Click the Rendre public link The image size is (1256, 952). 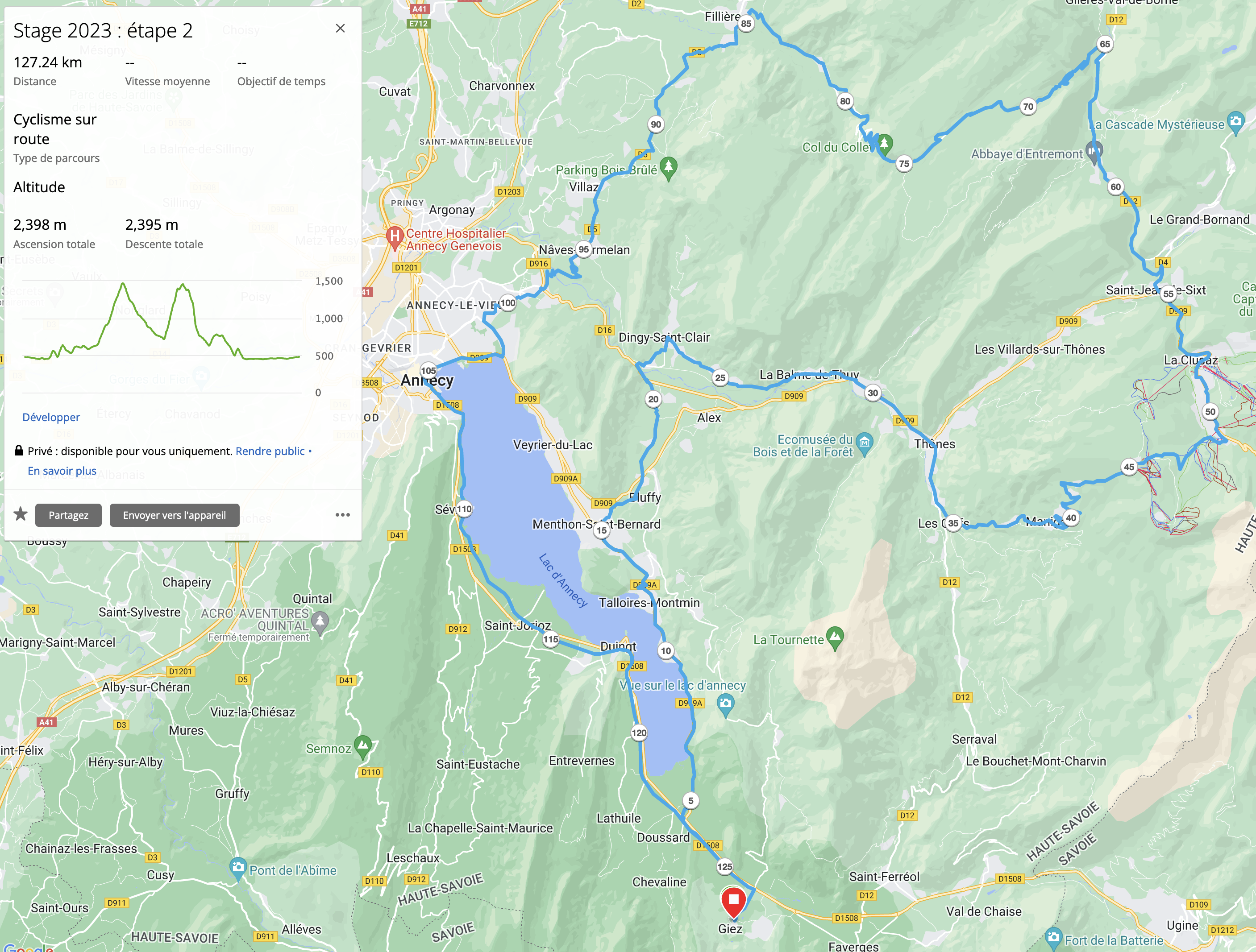pyautogui.click(x=270, y=451)
